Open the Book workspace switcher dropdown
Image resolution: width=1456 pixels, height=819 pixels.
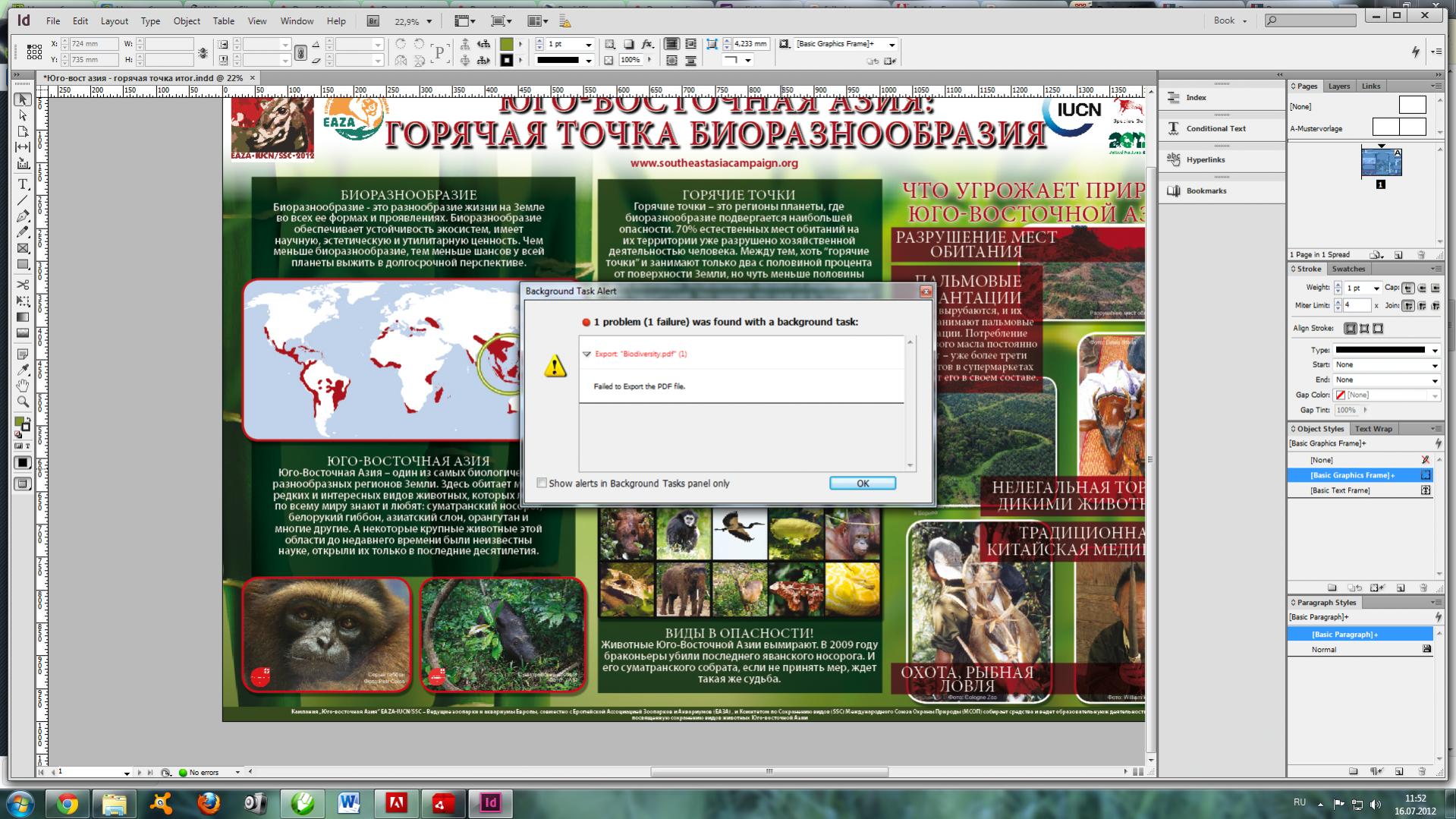[1231, 20]
